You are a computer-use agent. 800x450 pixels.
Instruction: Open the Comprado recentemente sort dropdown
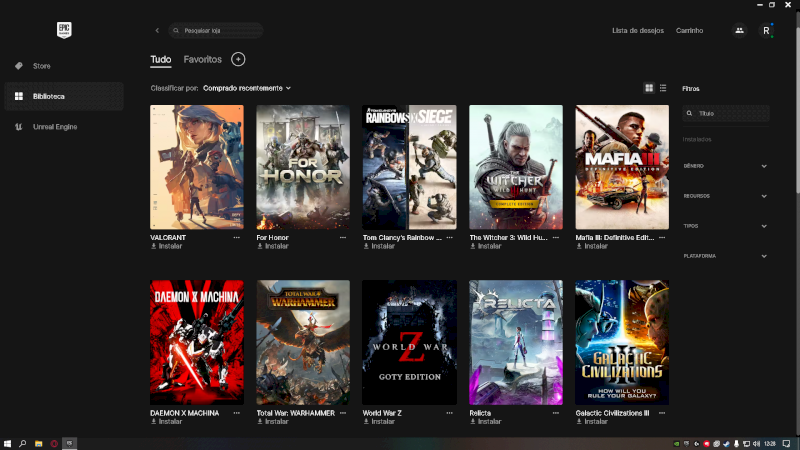[x=247, y=88]
